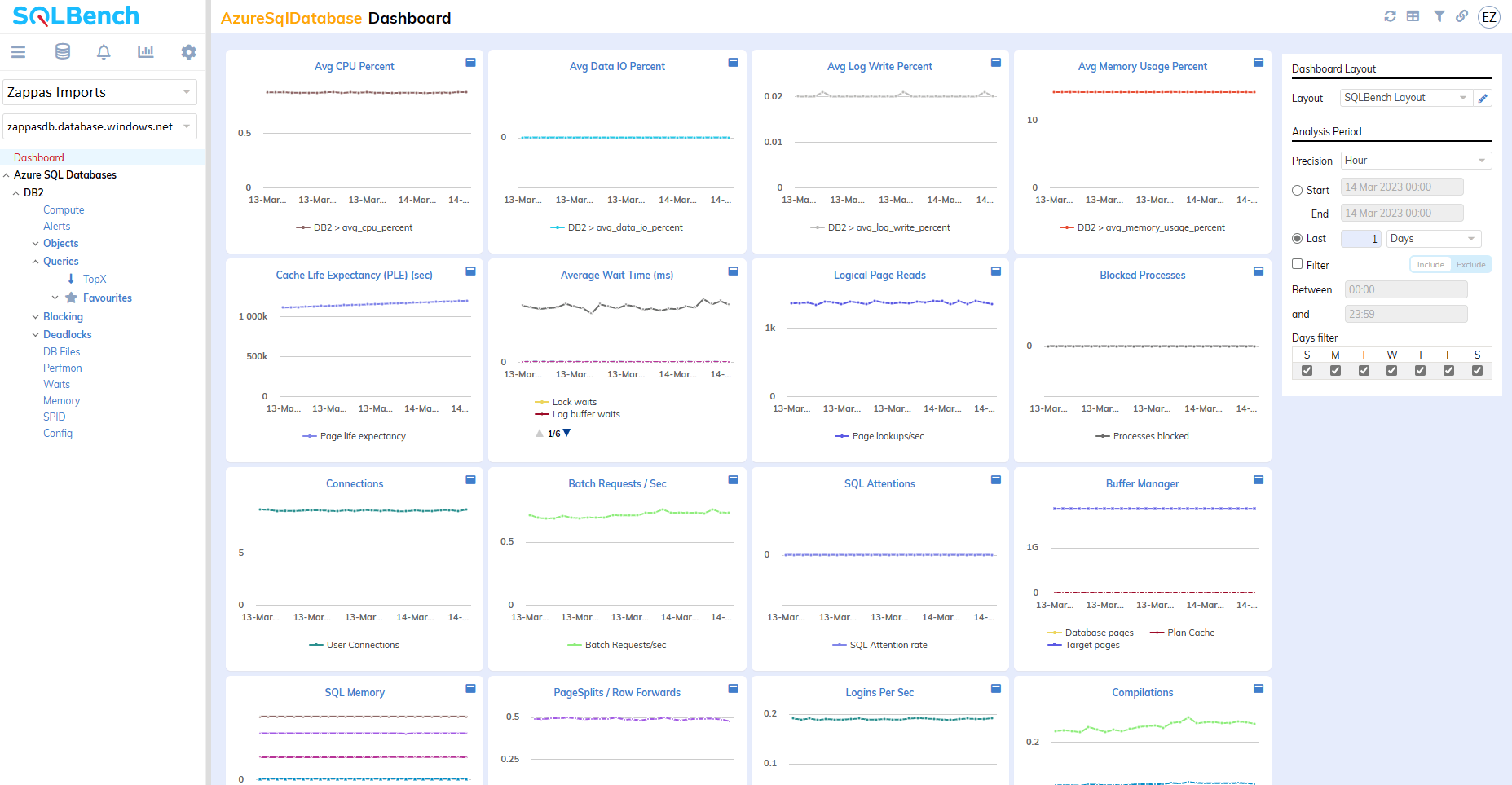This screenshot has width=1512, height=785.
Task: Expand the Objects tree node
Action: (35, 244)
